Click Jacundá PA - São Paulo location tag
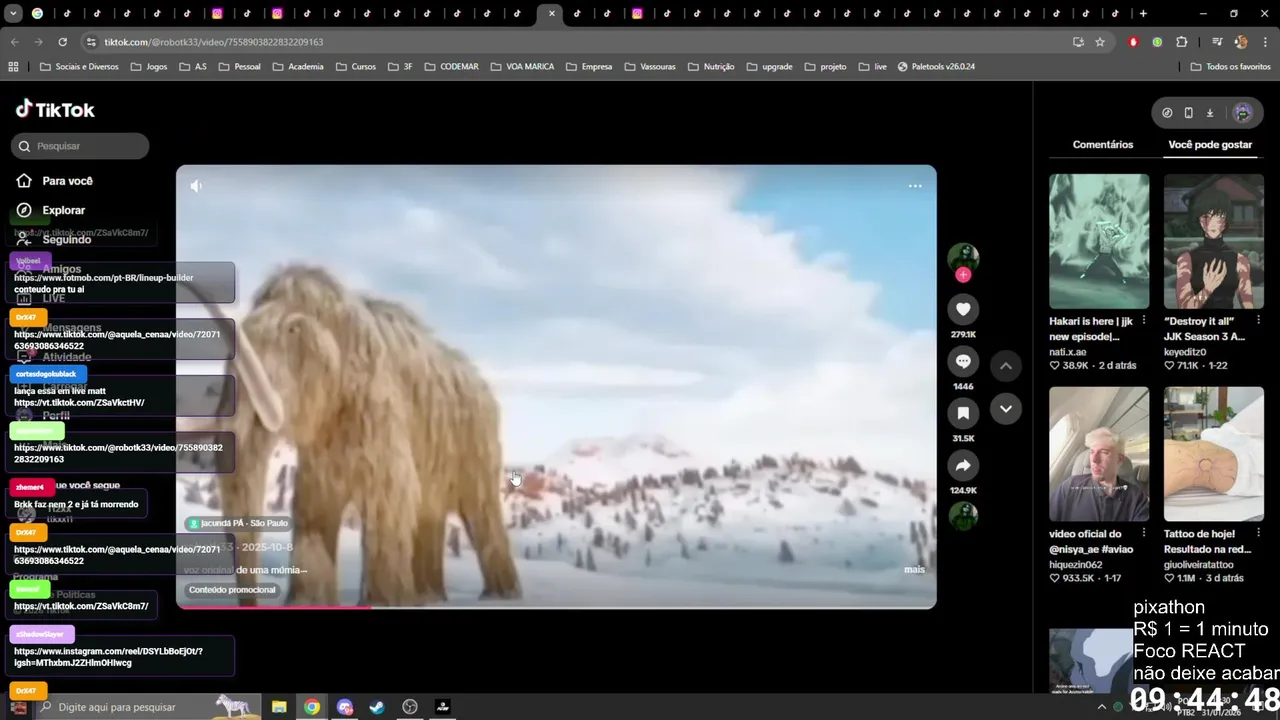This screenshot has height=720, width=1280. [x=238, y=523]
